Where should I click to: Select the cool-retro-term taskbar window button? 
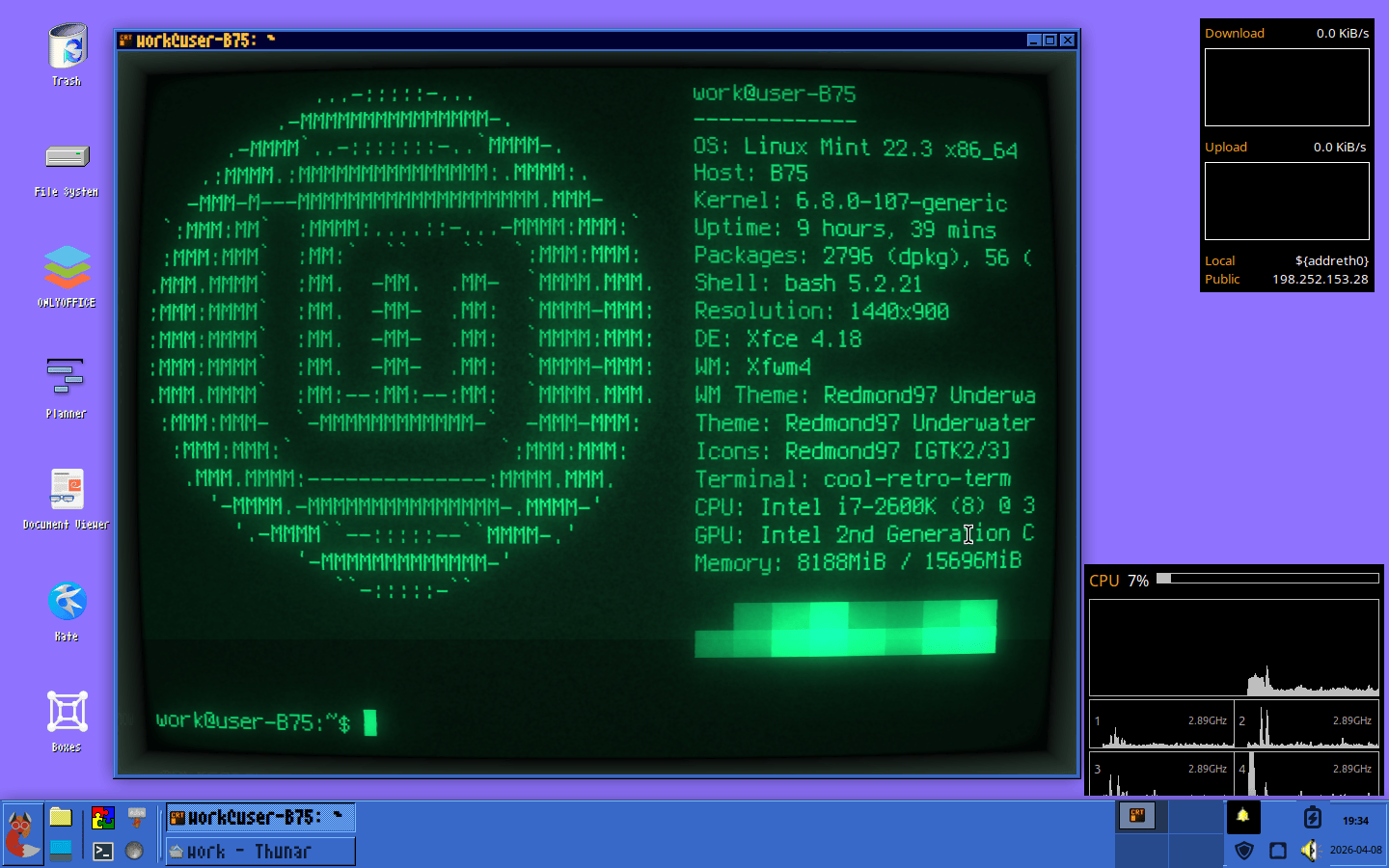[x=260, y=818]
